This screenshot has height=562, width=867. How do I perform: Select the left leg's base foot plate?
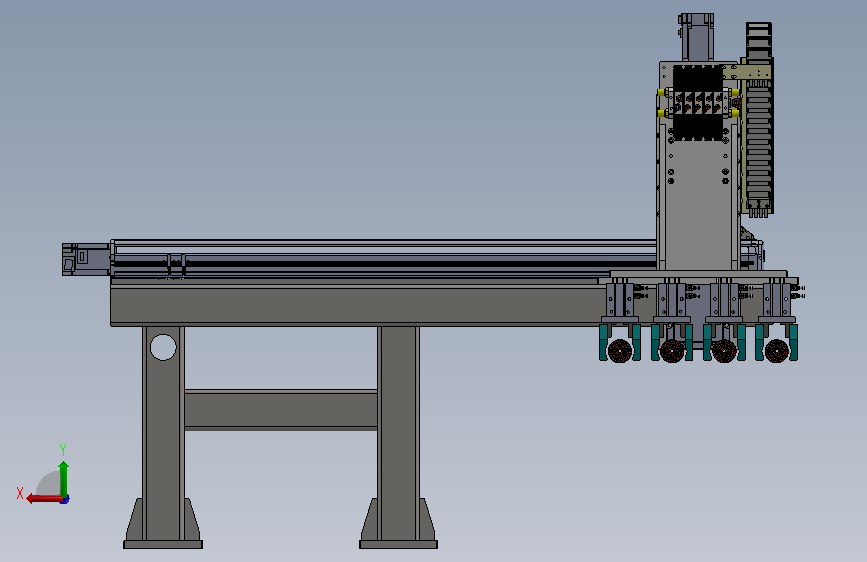click(x=163, y=545)
